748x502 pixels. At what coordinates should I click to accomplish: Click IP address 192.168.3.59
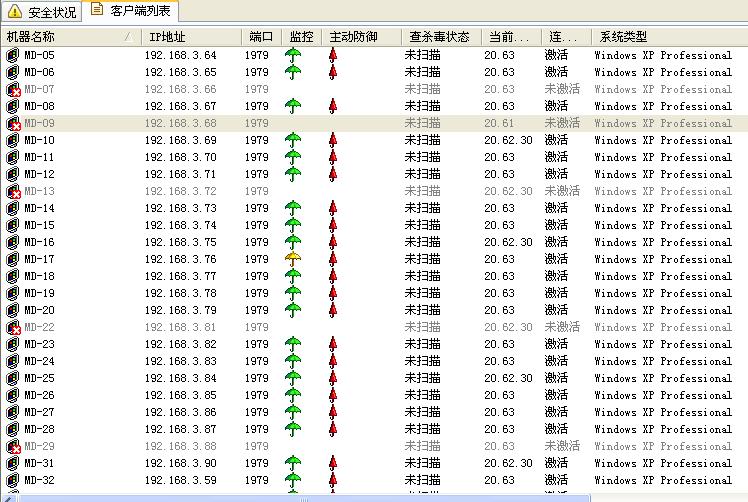pos(181,480)
